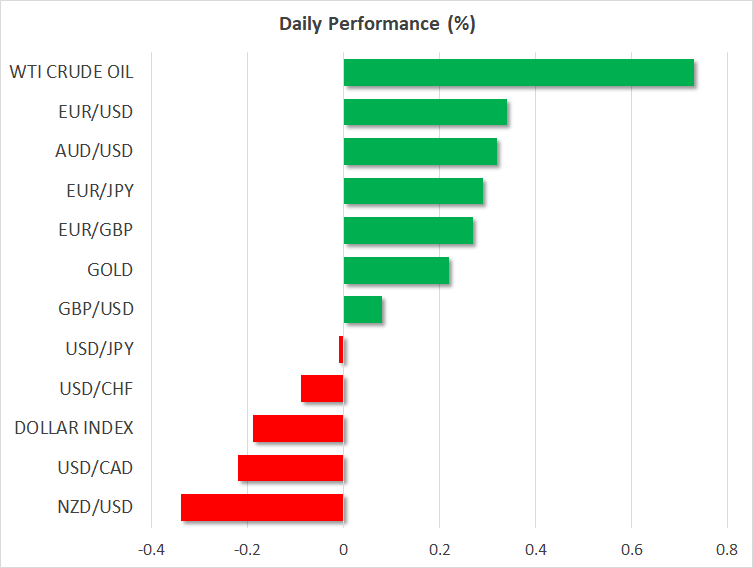This screenshot has width=753, height=568.
Task: Click the WTI CRUDE OIL axis label
Action: coord(71,72)
